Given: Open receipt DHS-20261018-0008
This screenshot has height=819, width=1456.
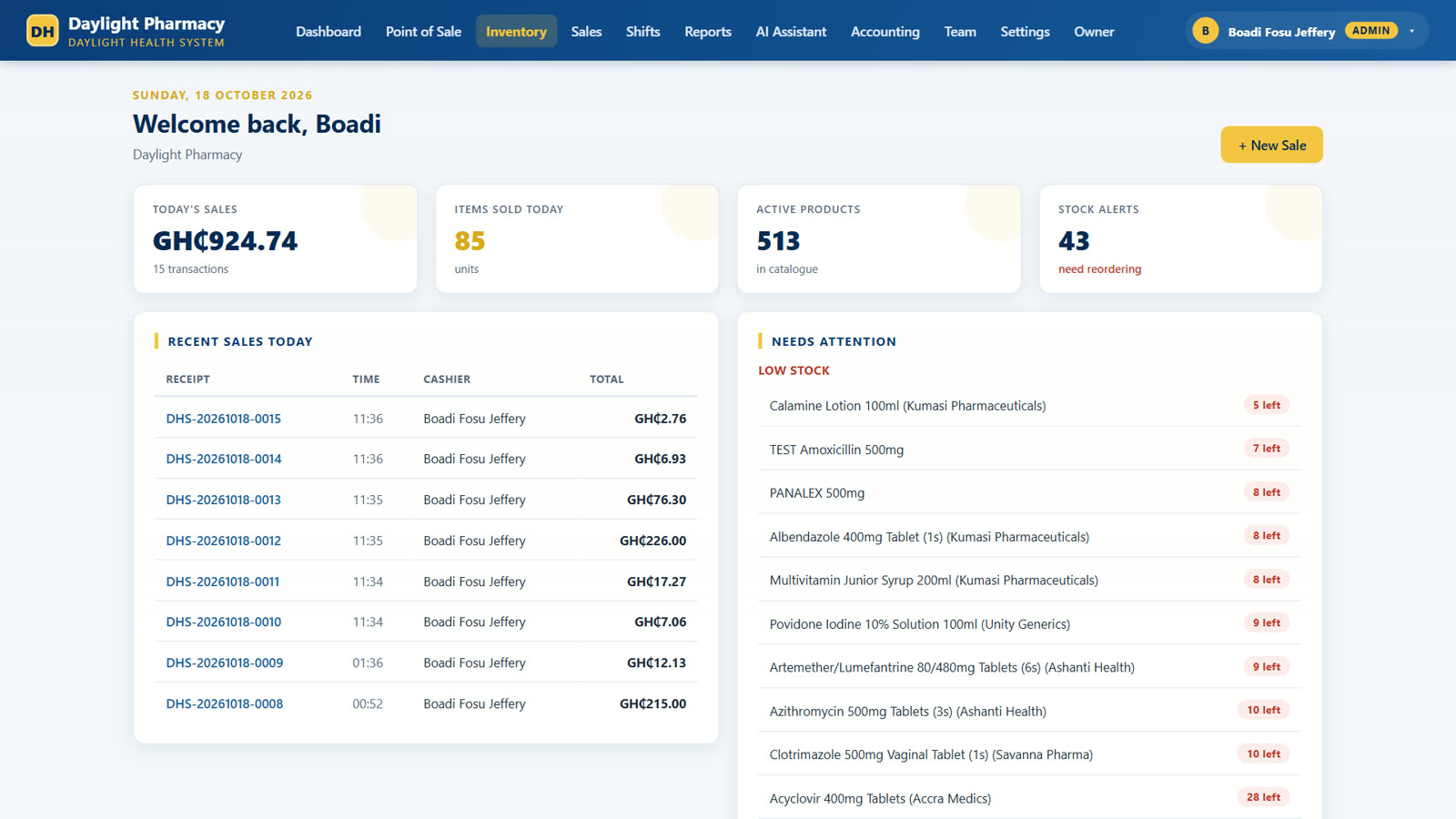Looking at the screenshot, I should tap(224, 703).
